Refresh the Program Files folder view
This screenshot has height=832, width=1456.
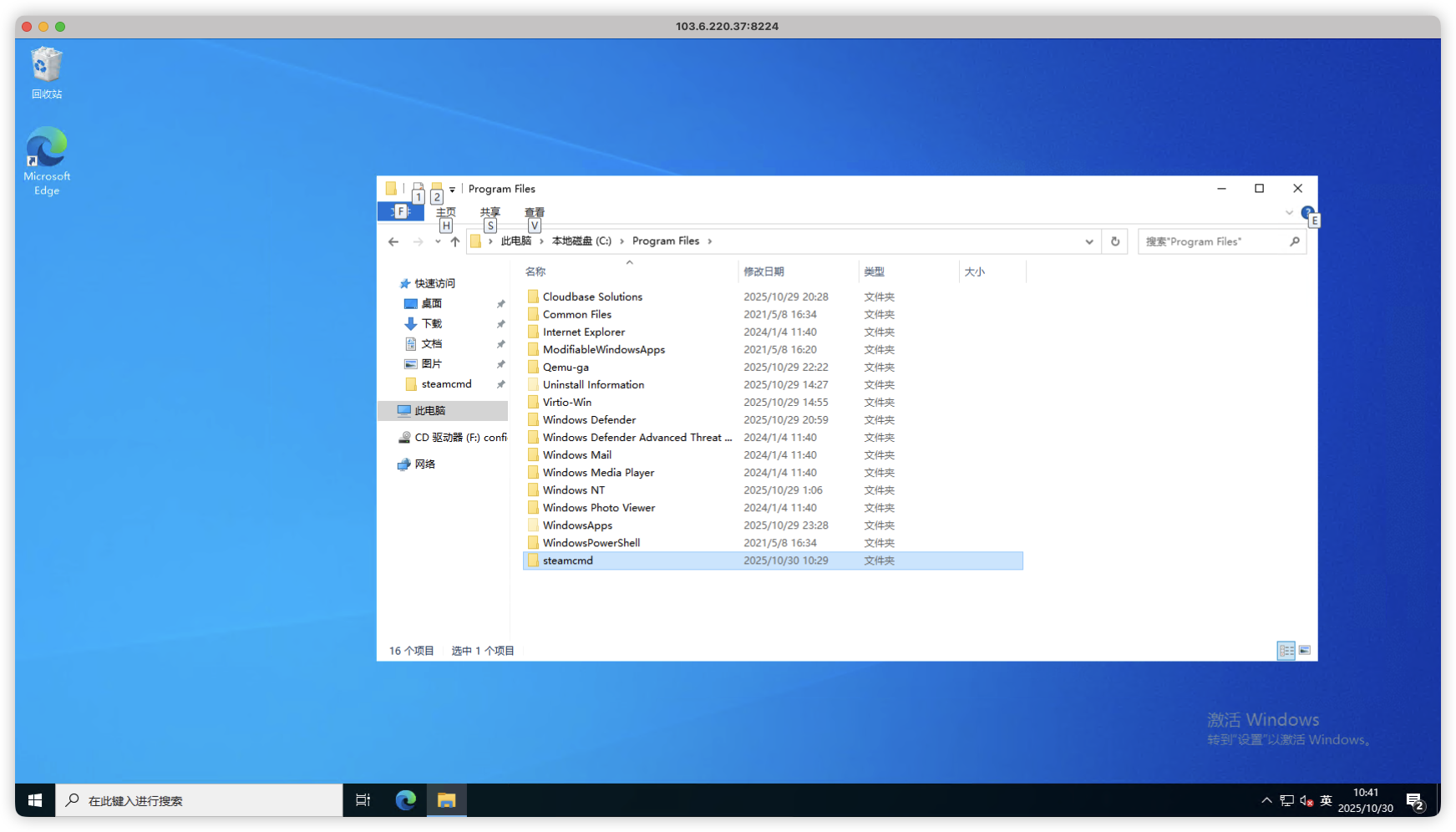(1114, 241)
